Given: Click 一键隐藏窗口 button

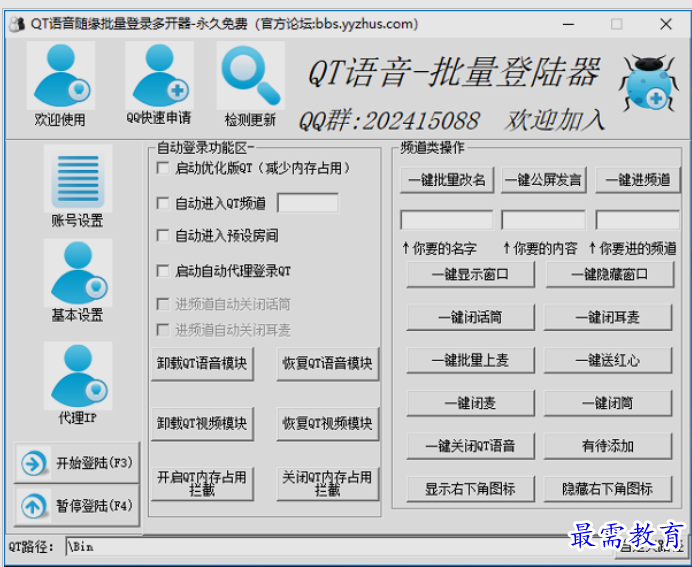Looking at the screenshot, I should point(610,274).
